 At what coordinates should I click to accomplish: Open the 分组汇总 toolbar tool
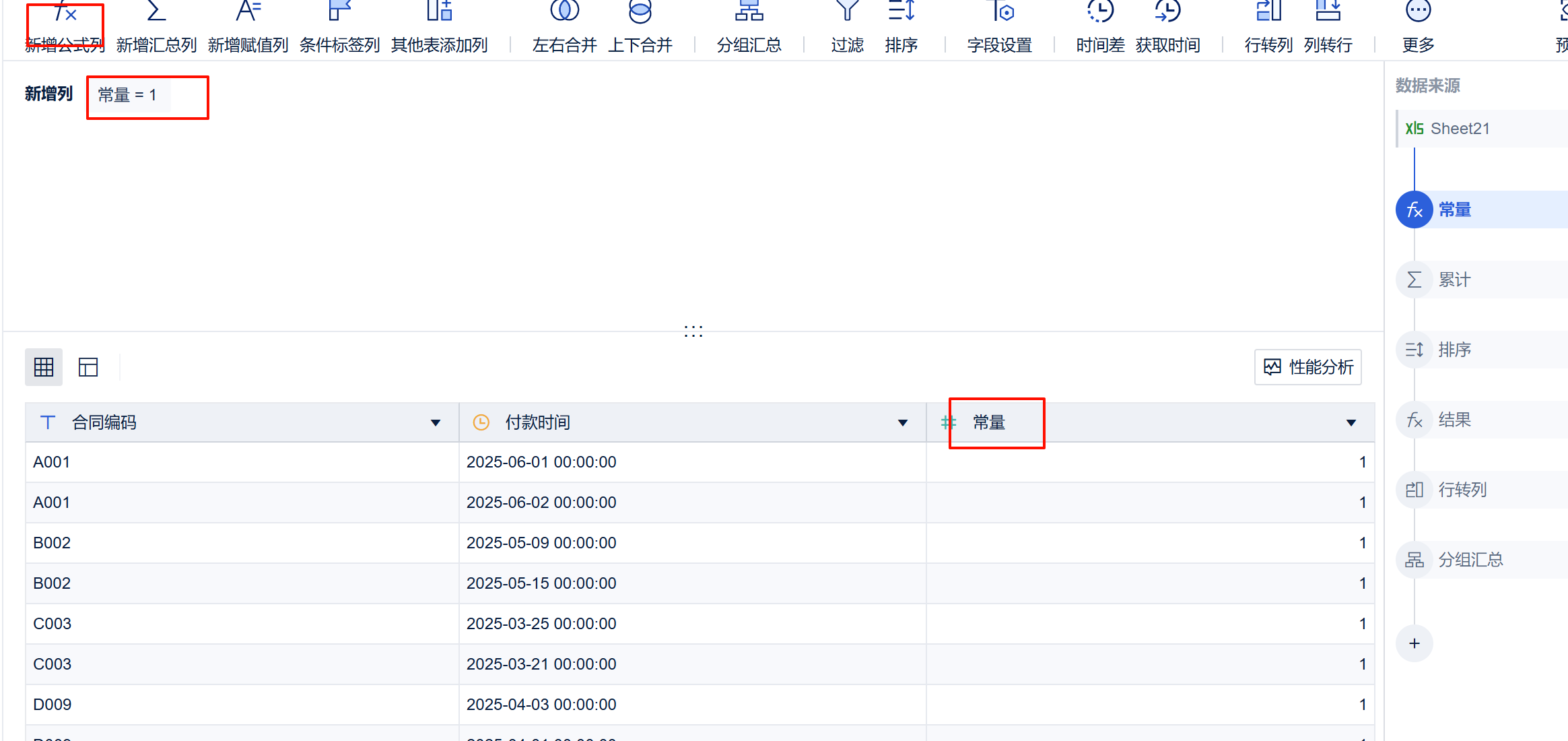point(749,27)
